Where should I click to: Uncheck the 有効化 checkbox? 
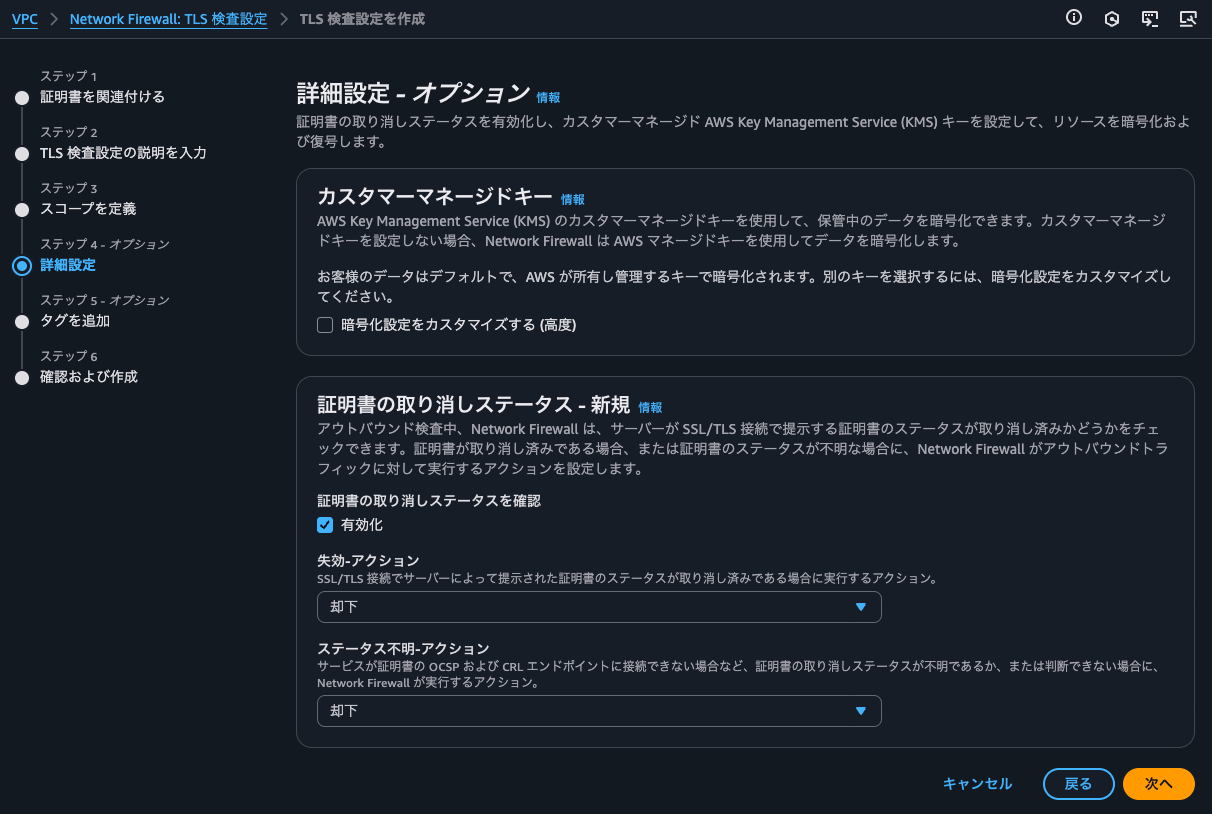(x=325, y=525)
